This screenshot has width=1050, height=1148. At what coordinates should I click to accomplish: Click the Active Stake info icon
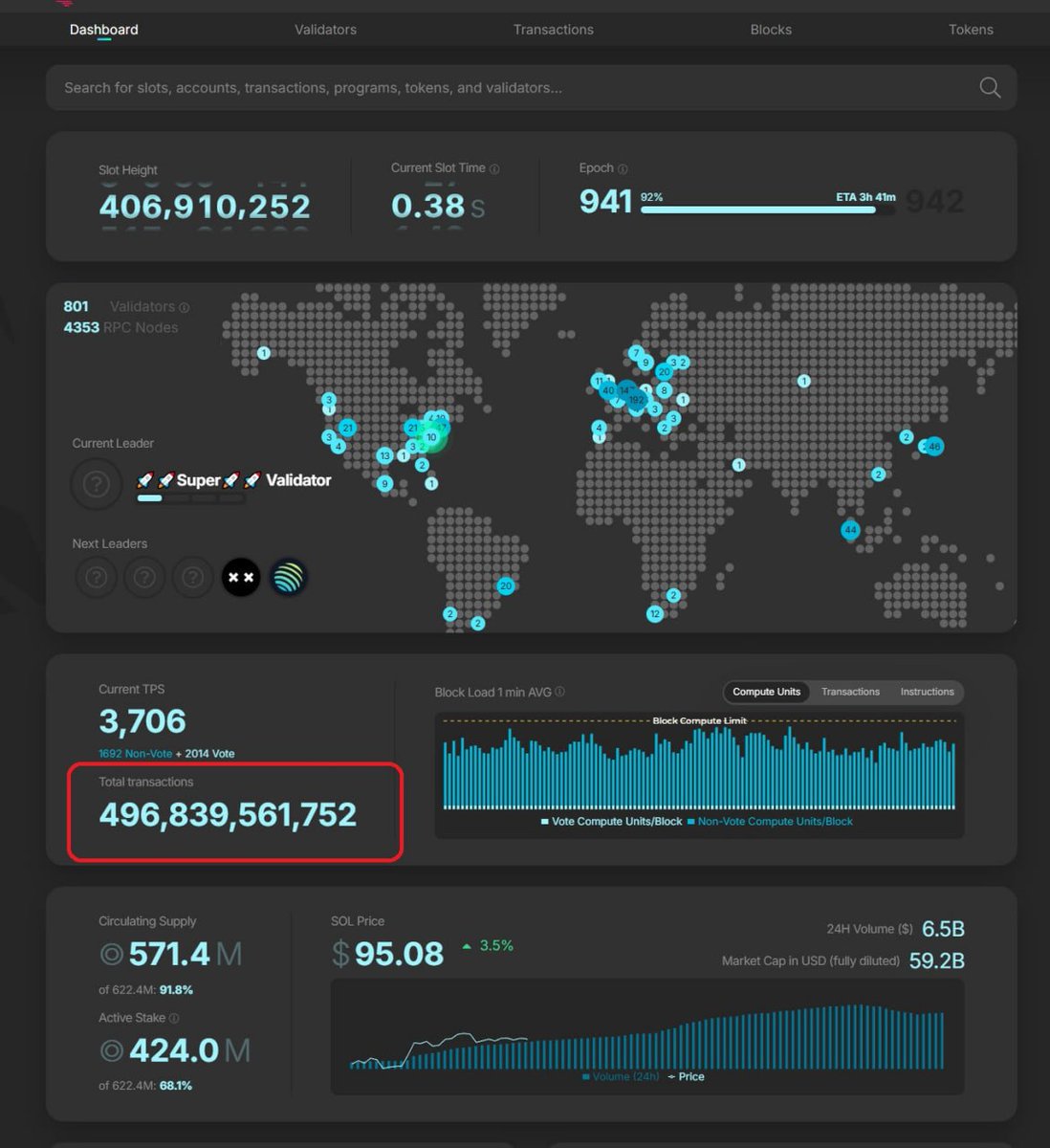tap(174, 1019)
